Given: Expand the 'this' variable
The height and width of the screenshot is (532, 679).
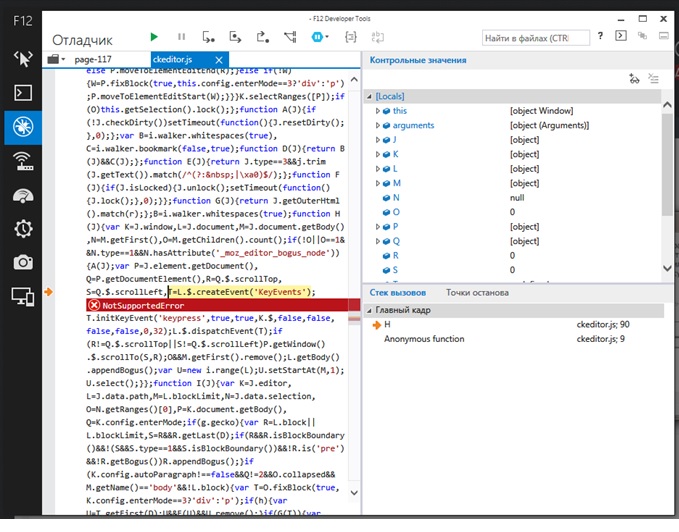Looking at the screenshot, I should point(378,111).
